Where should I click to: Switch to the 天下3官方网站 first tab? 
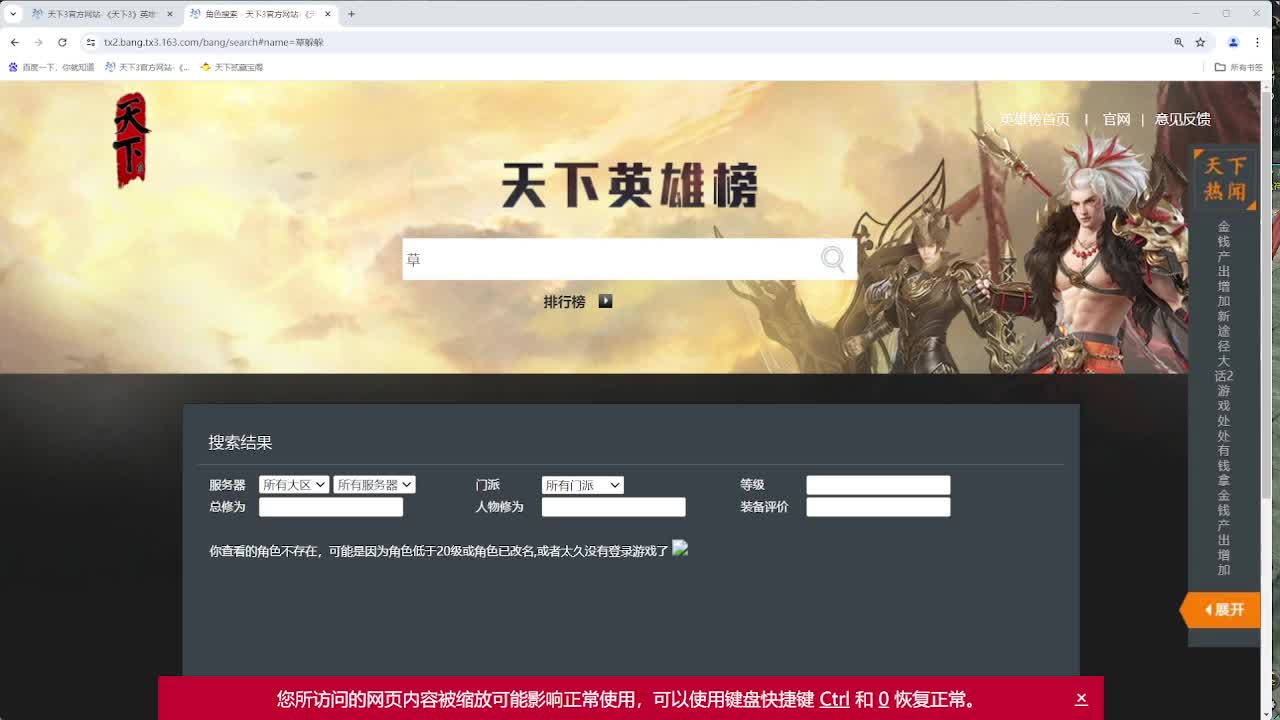(100, 14)
